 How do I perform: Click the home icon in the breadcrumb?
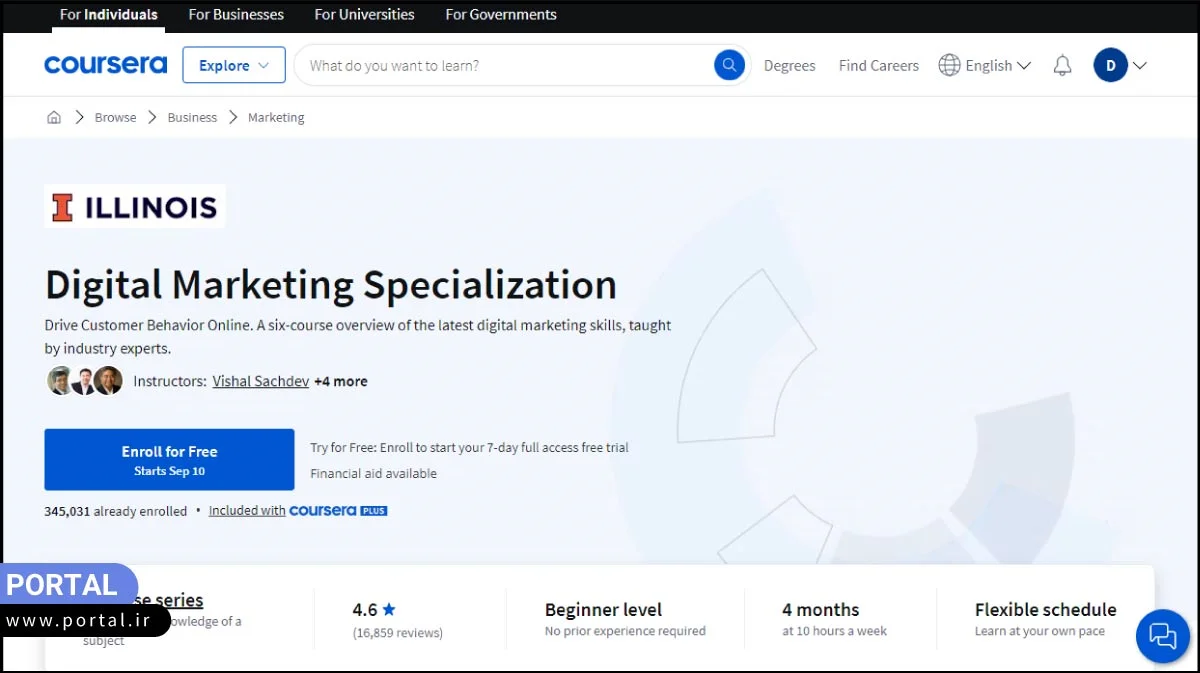(53, 116)
